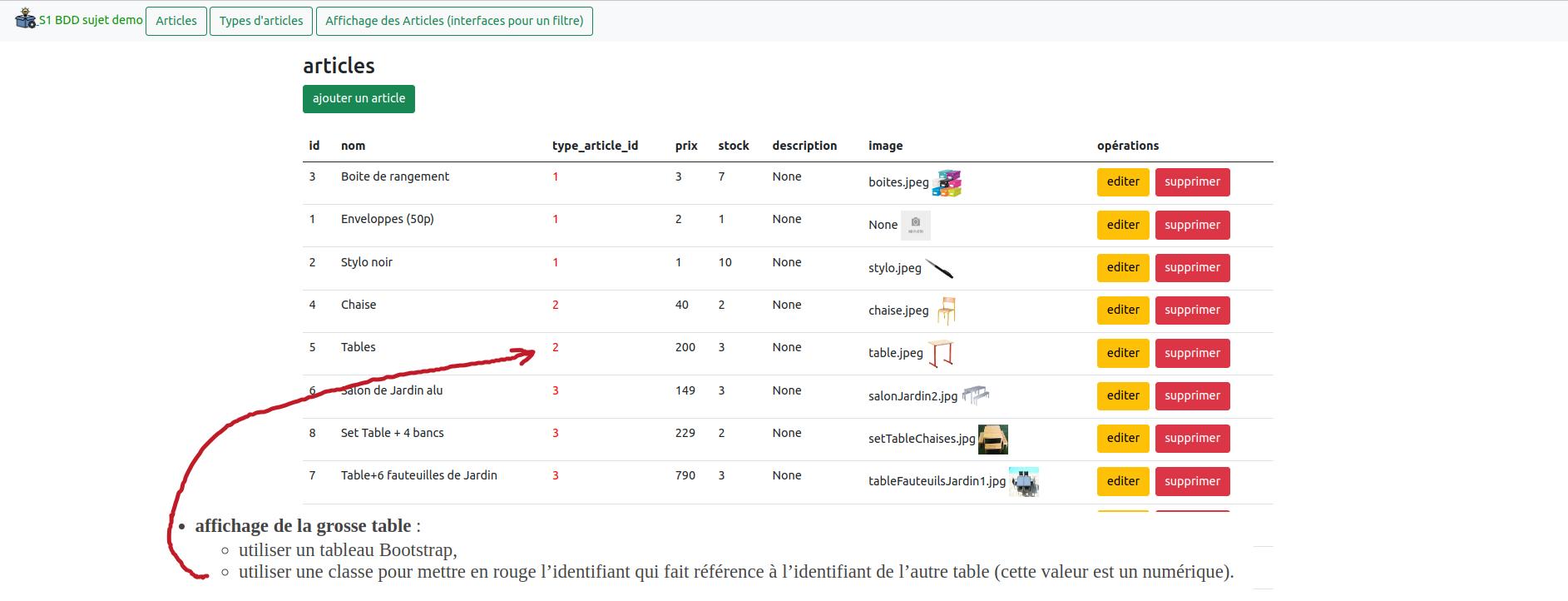This screenshot has height=601, width=1568.
Task: Remove the Chaise article with supprimer
Action: point(1192,310)
